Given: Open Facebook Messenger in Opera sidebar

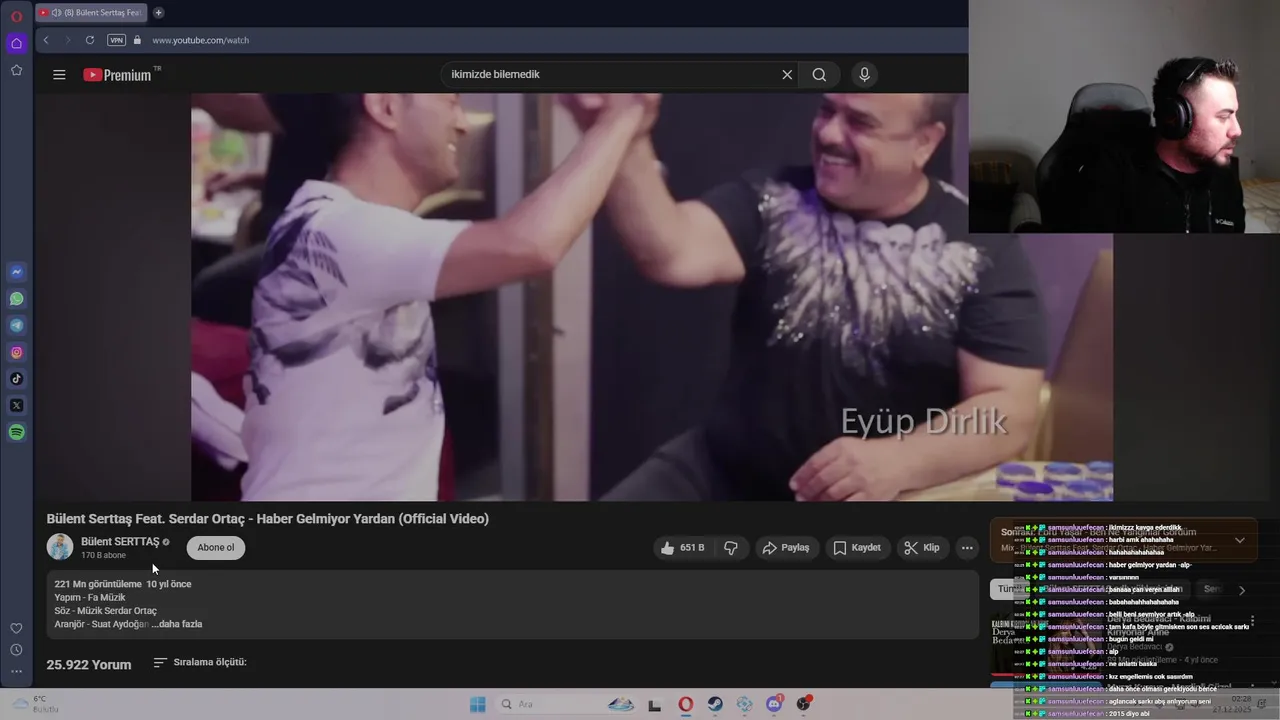Looking at the screenshot, I should tap(17, 272).
